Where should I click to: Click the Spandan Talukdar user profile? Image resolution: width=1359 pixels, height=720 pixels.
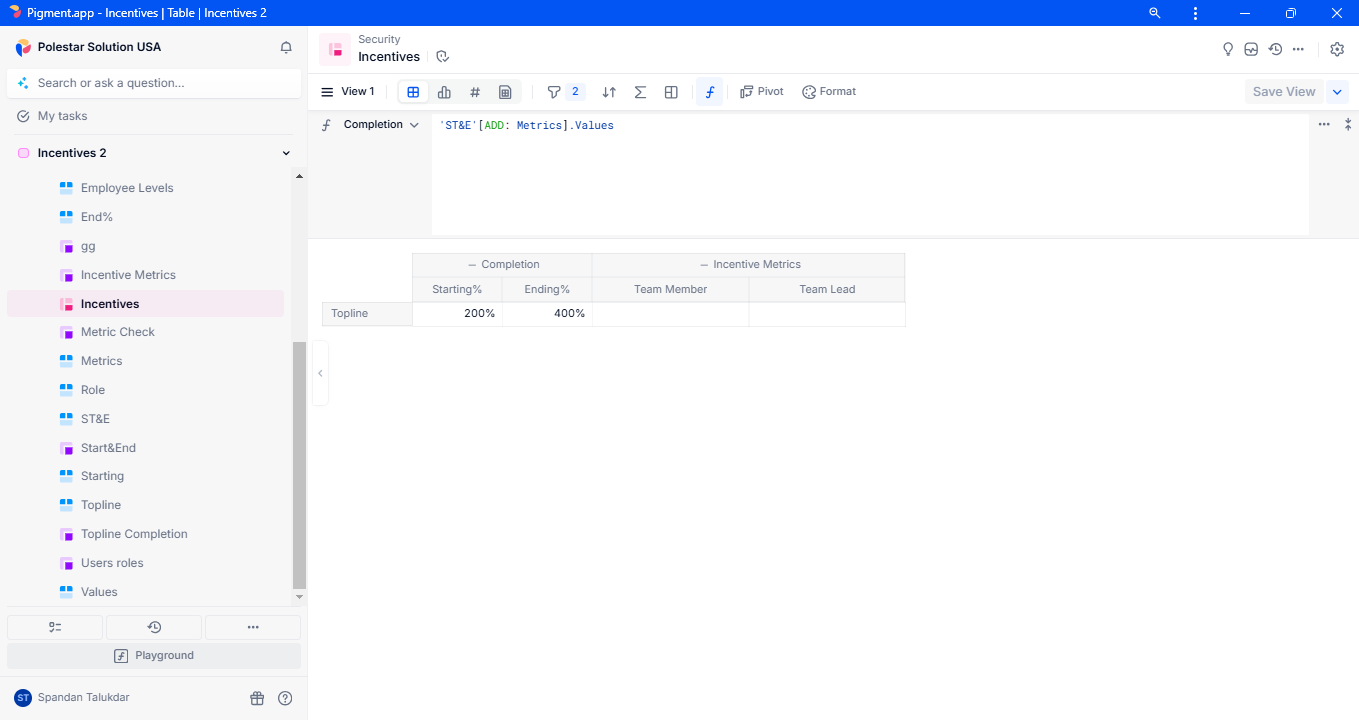click(72, 697)
